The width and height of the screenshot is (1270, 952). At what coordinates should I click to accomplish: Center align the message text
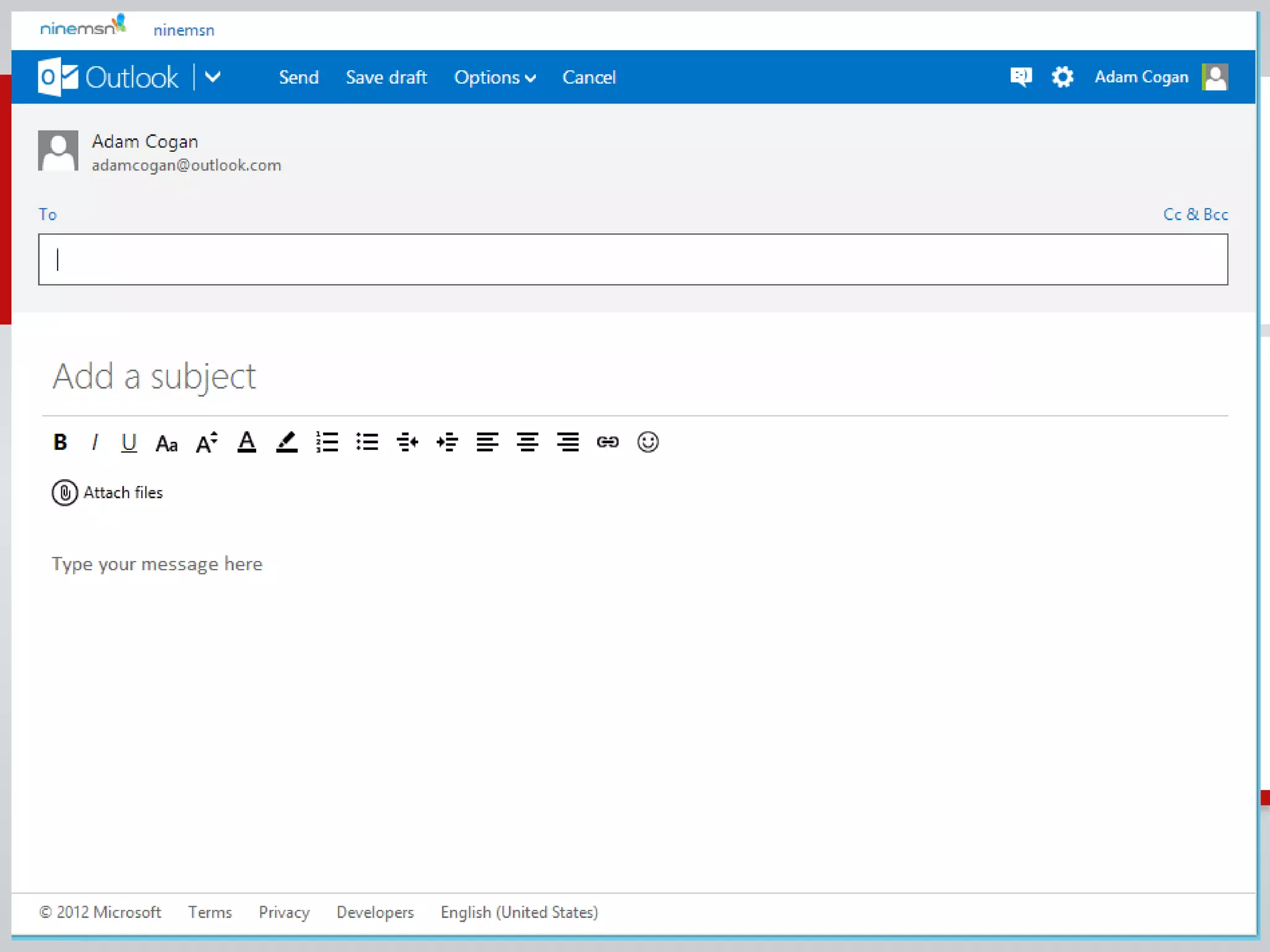(x=527, y=443)
